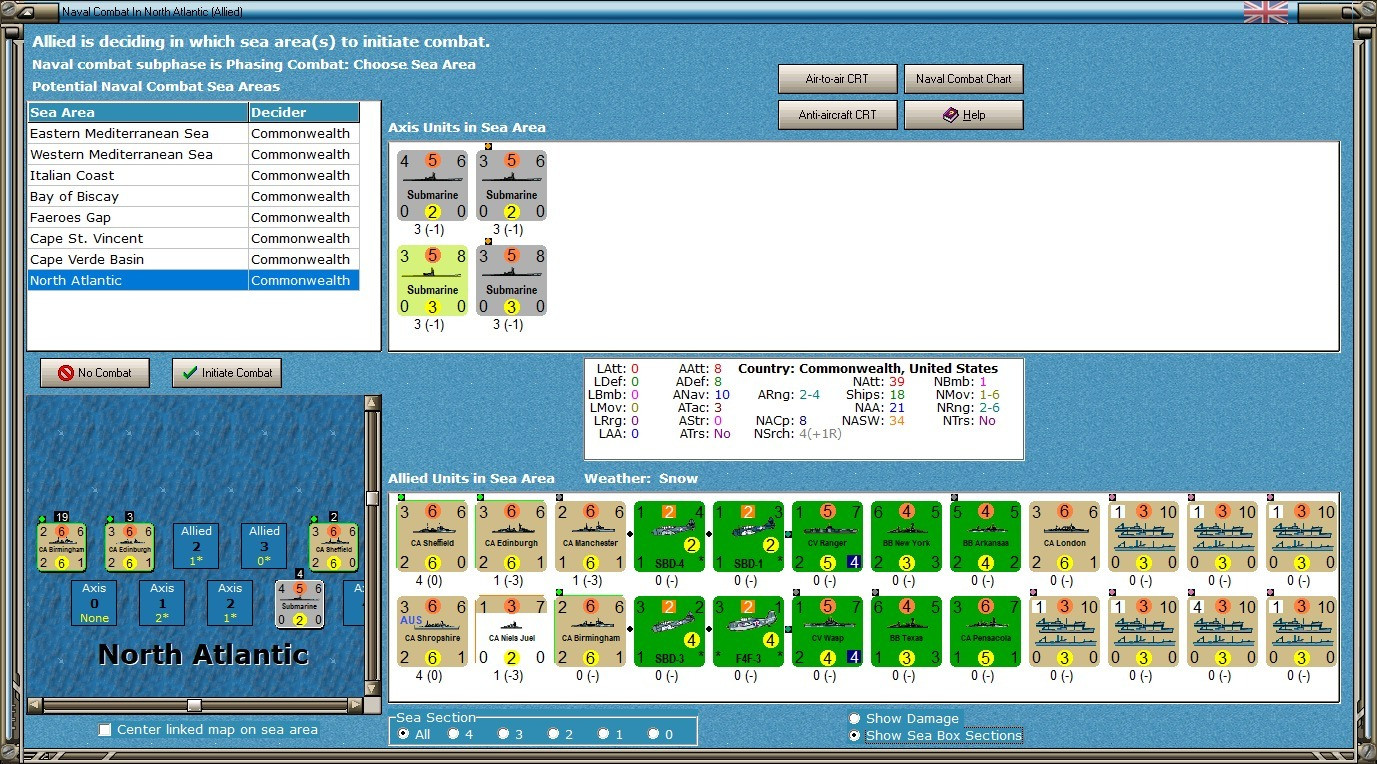Select the SBD-1 aircraft counter
This screenshot has width=1377, height=764.
[748, 536]
